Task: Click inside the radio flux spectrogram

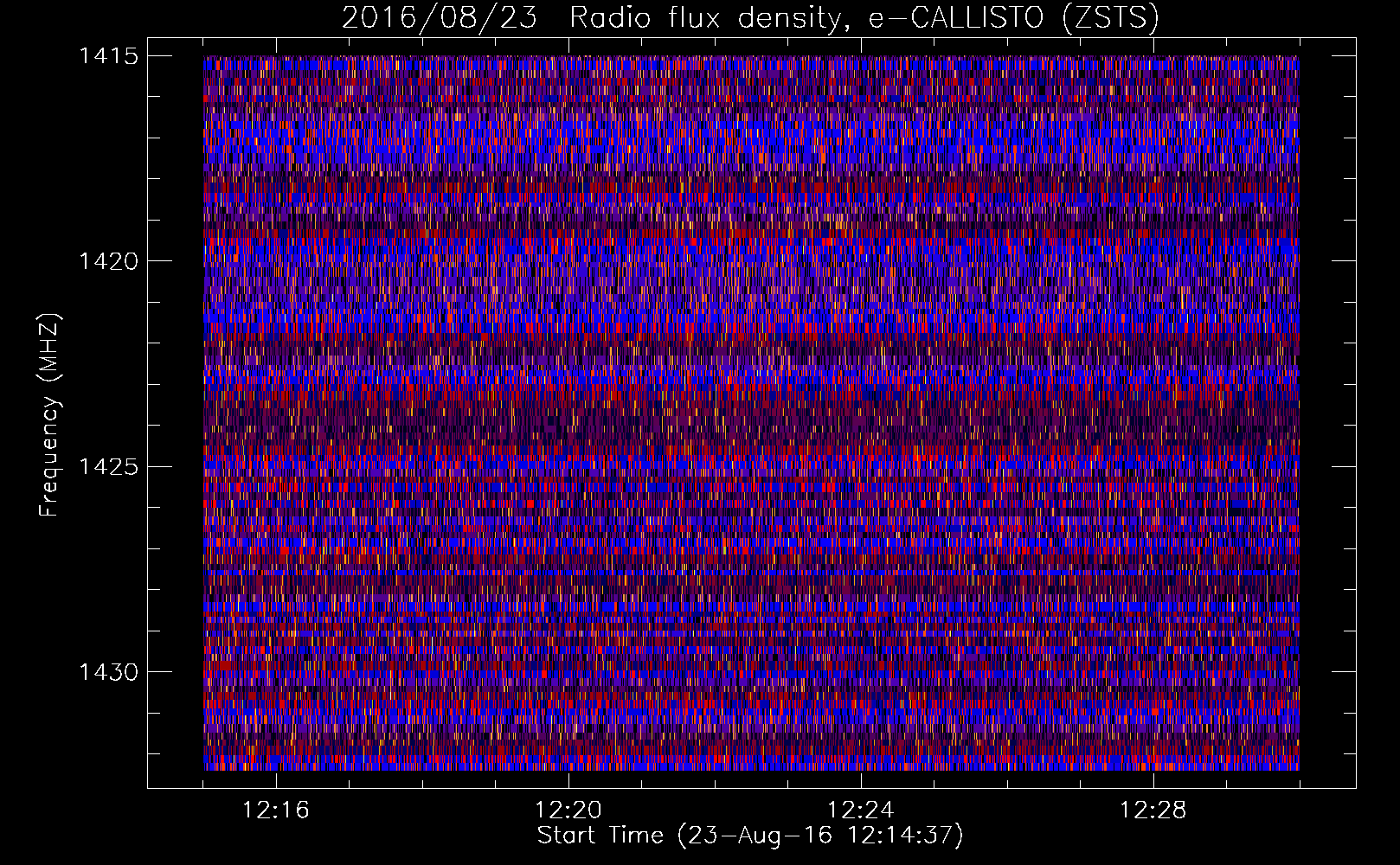Action: 751,413
